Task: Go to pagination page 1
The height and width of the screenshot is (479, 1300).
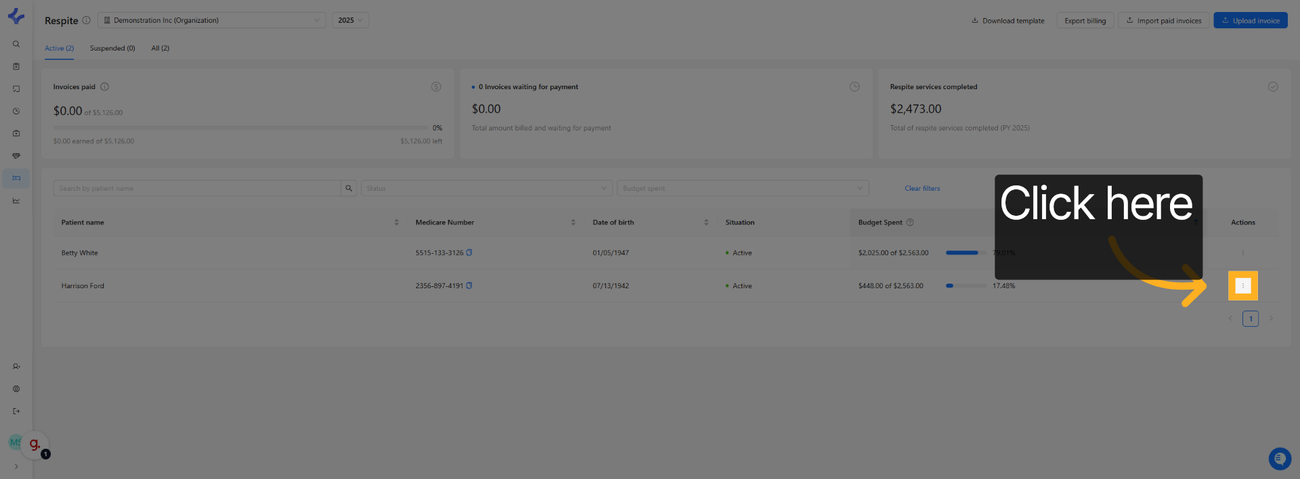Action: click(1250, 318)
